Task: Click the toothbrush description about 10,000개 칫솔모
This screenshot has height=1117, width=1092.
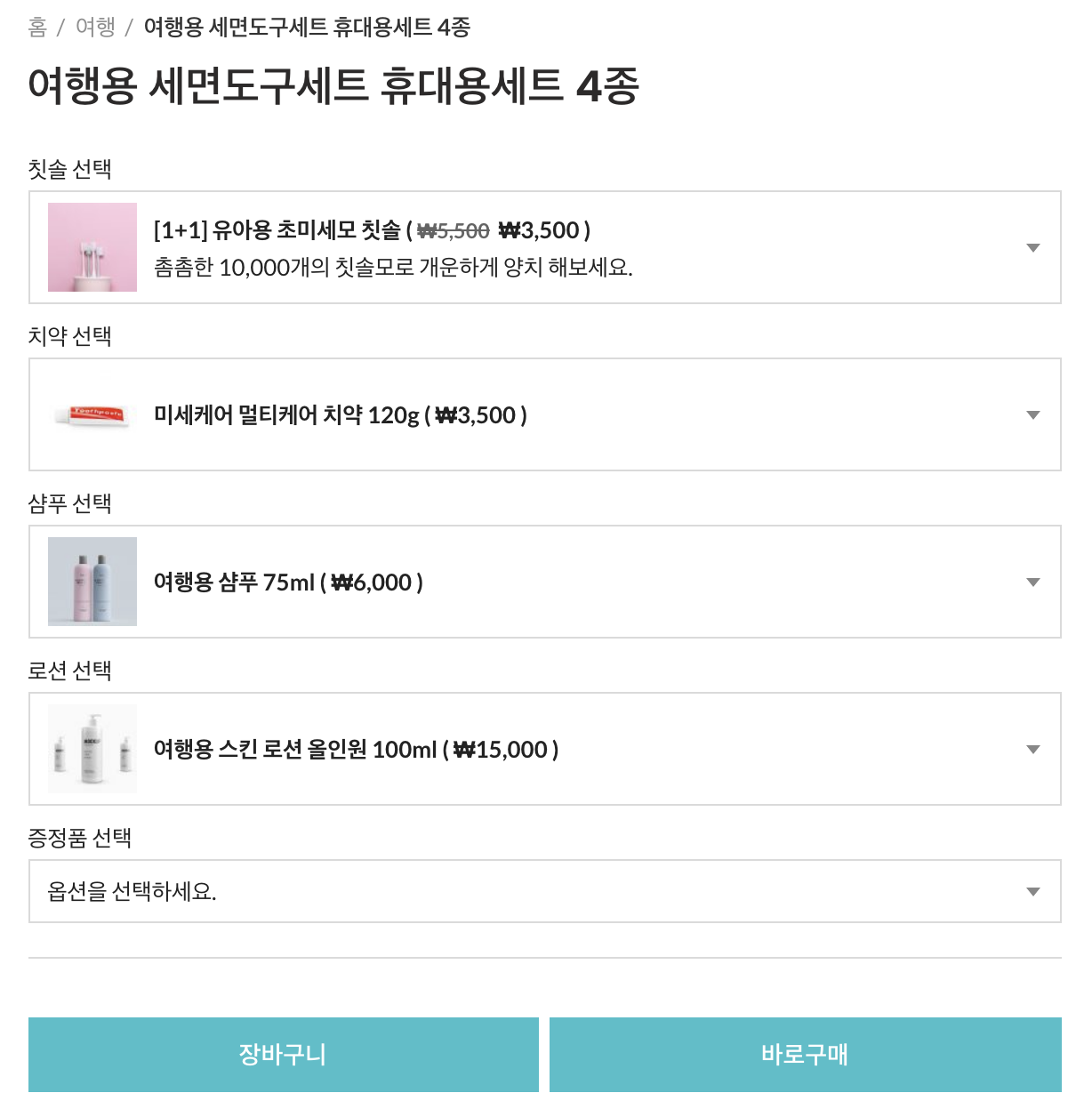Action: (x=393, y=268)
